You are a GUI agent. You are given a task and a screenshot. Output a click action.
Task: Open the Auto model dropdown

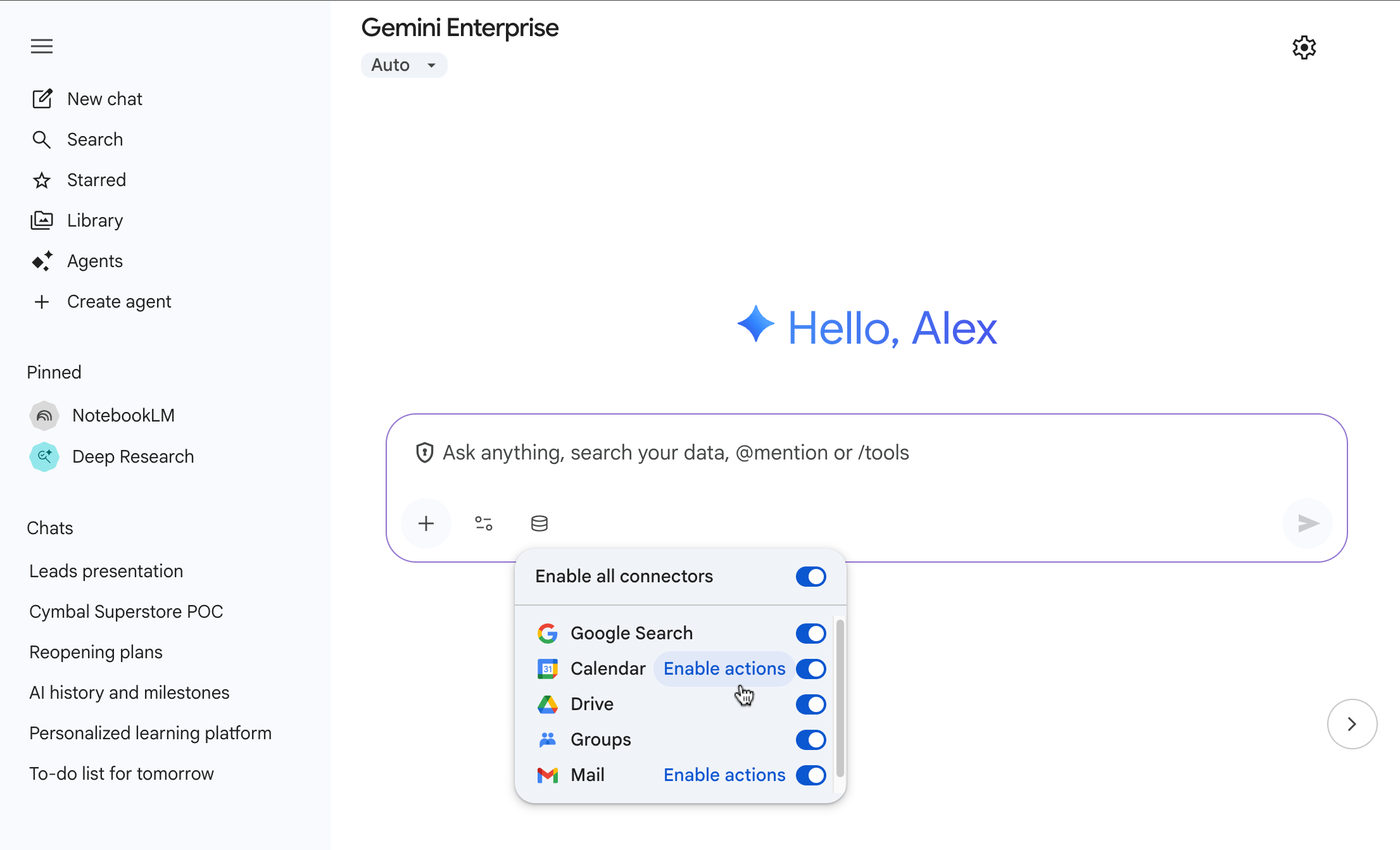pyautogui.click(x=404, y=65)
